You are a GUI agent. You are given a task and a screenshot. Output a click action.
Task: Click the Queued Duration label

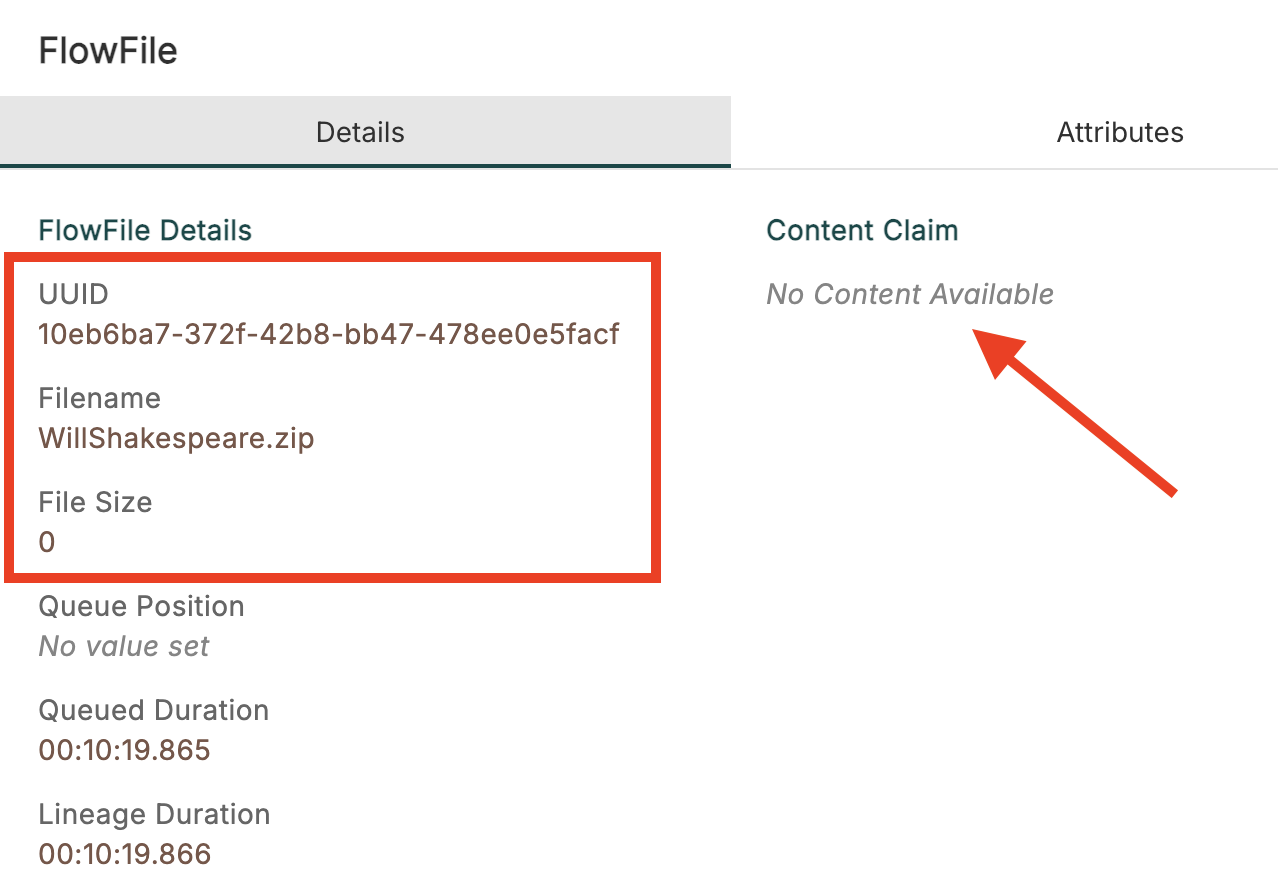(154, 710)
